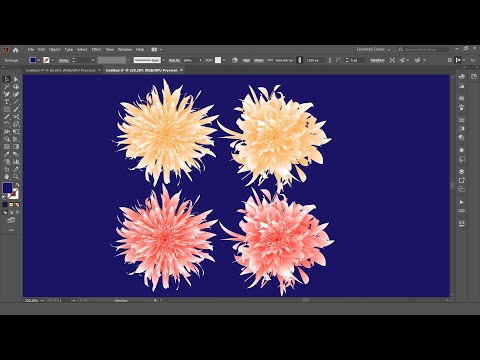Open the Help menu
Viewport: 480px width, 360px height.
pos(140,49)
